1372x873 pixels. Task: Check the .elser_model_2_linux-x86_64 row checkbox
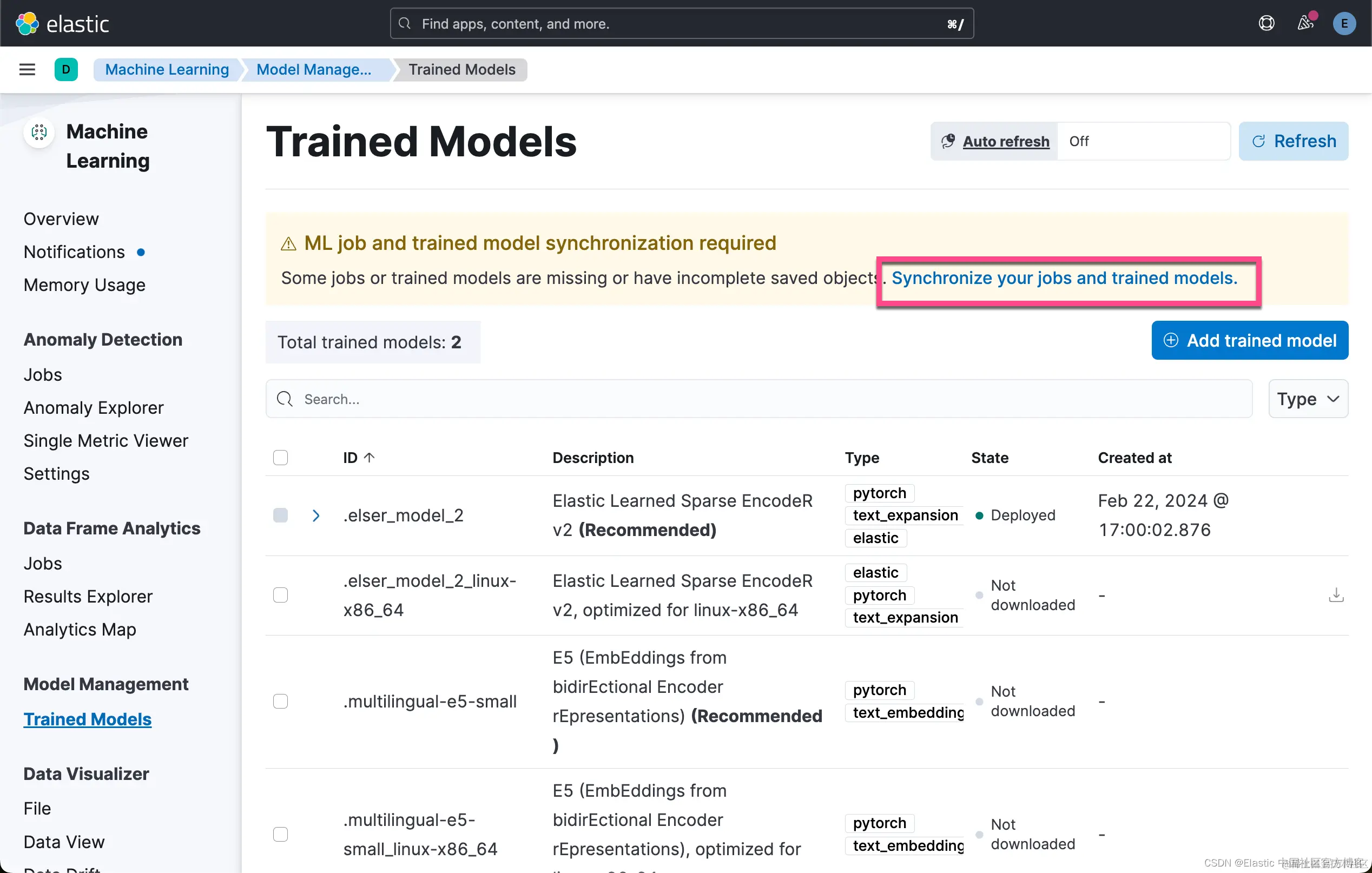coord(280,595)
